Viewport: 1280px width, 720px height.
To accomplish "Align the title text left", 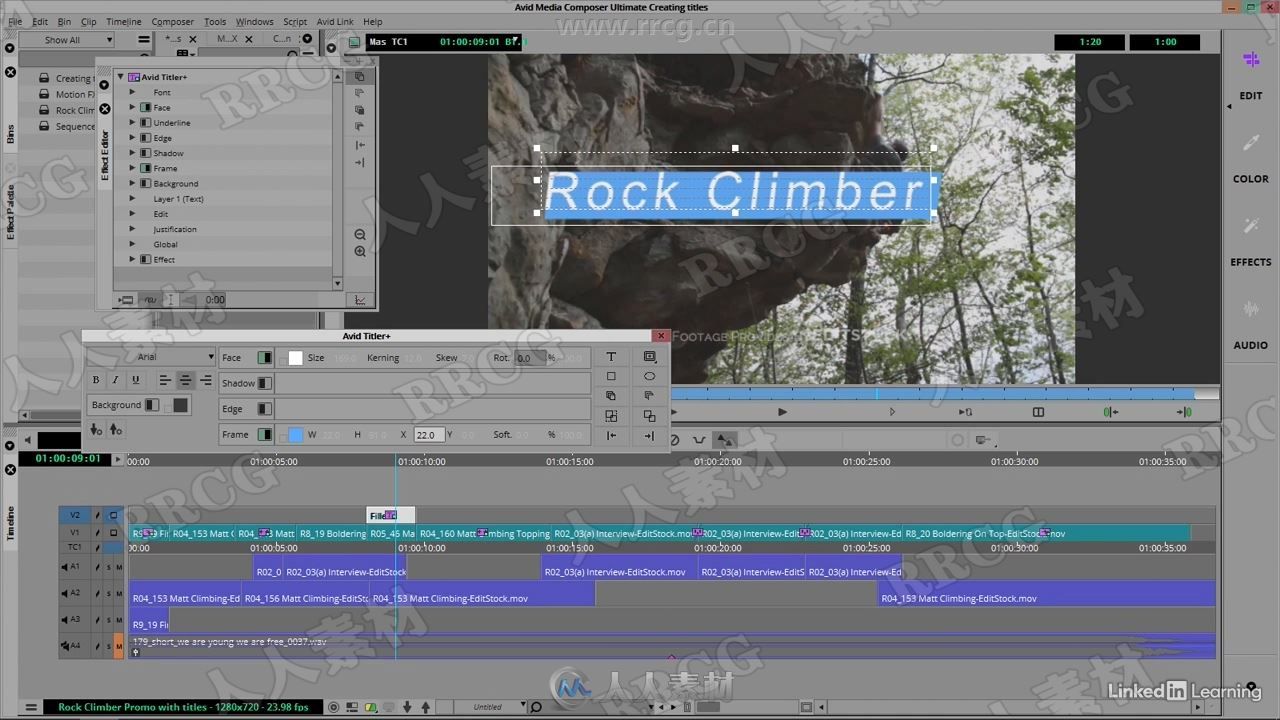I will (165, 380).
